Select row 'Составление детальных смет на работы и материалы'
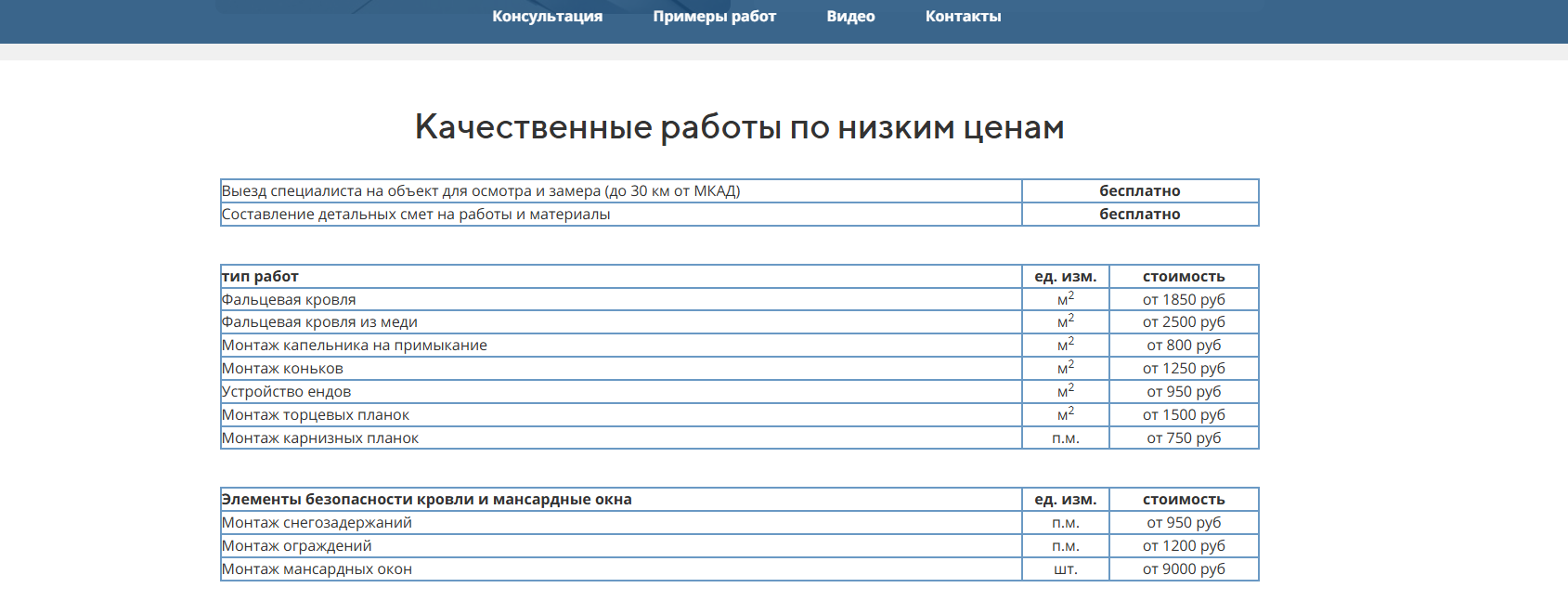1568x614 pixels. click(740, 214)
